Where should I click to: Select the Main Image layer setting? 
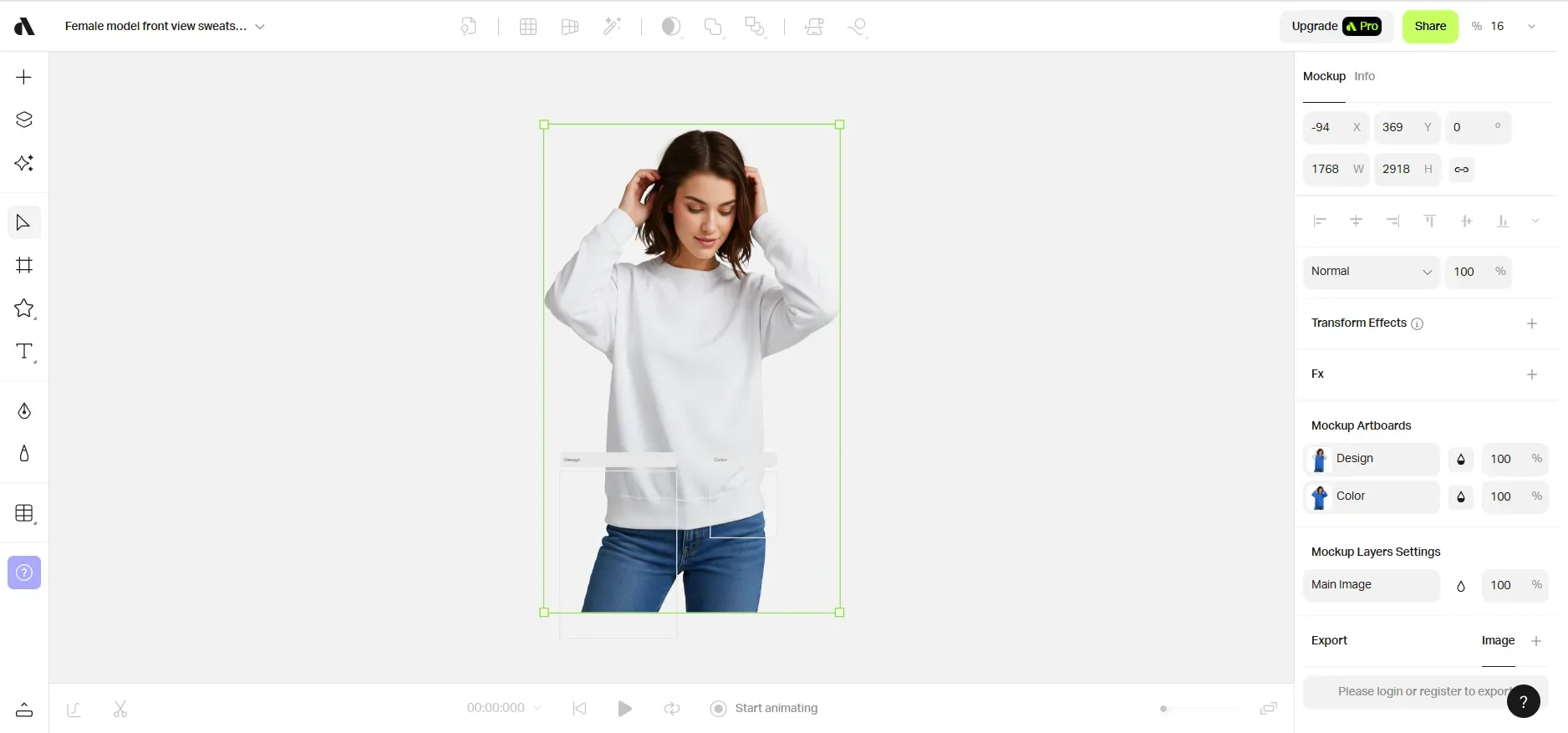point(1371,585)
